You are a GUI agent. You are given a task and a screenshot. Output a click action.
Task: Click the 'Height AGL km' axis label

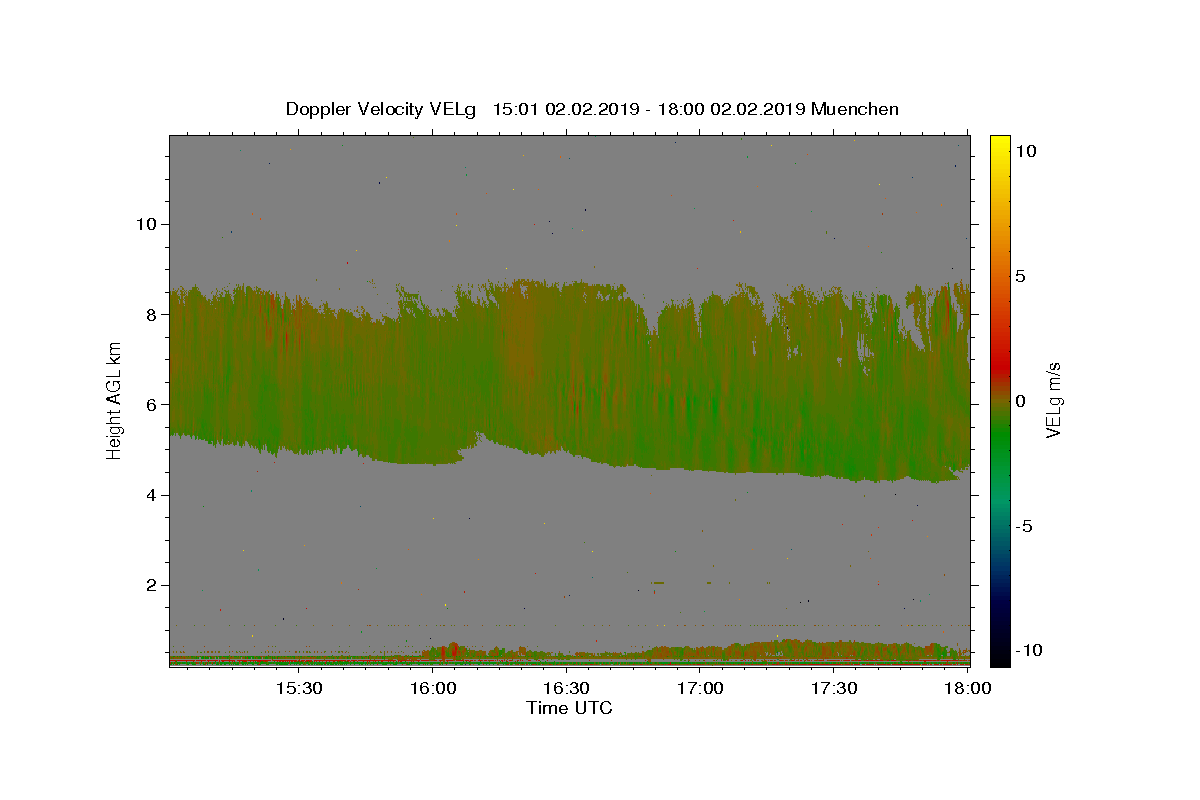[115, 400]
